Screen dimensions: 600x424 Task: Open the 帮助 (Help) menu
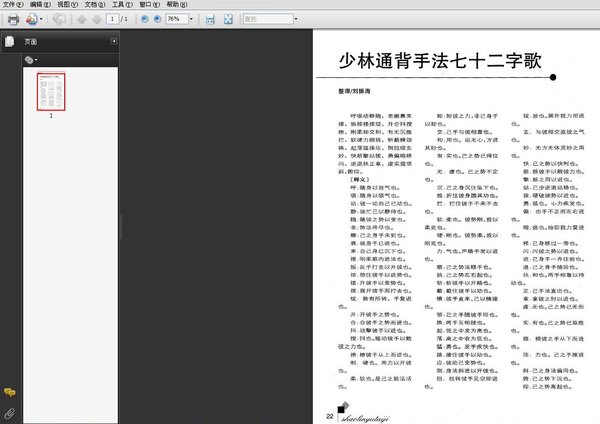pyautogui.click(x=177, y=4)
